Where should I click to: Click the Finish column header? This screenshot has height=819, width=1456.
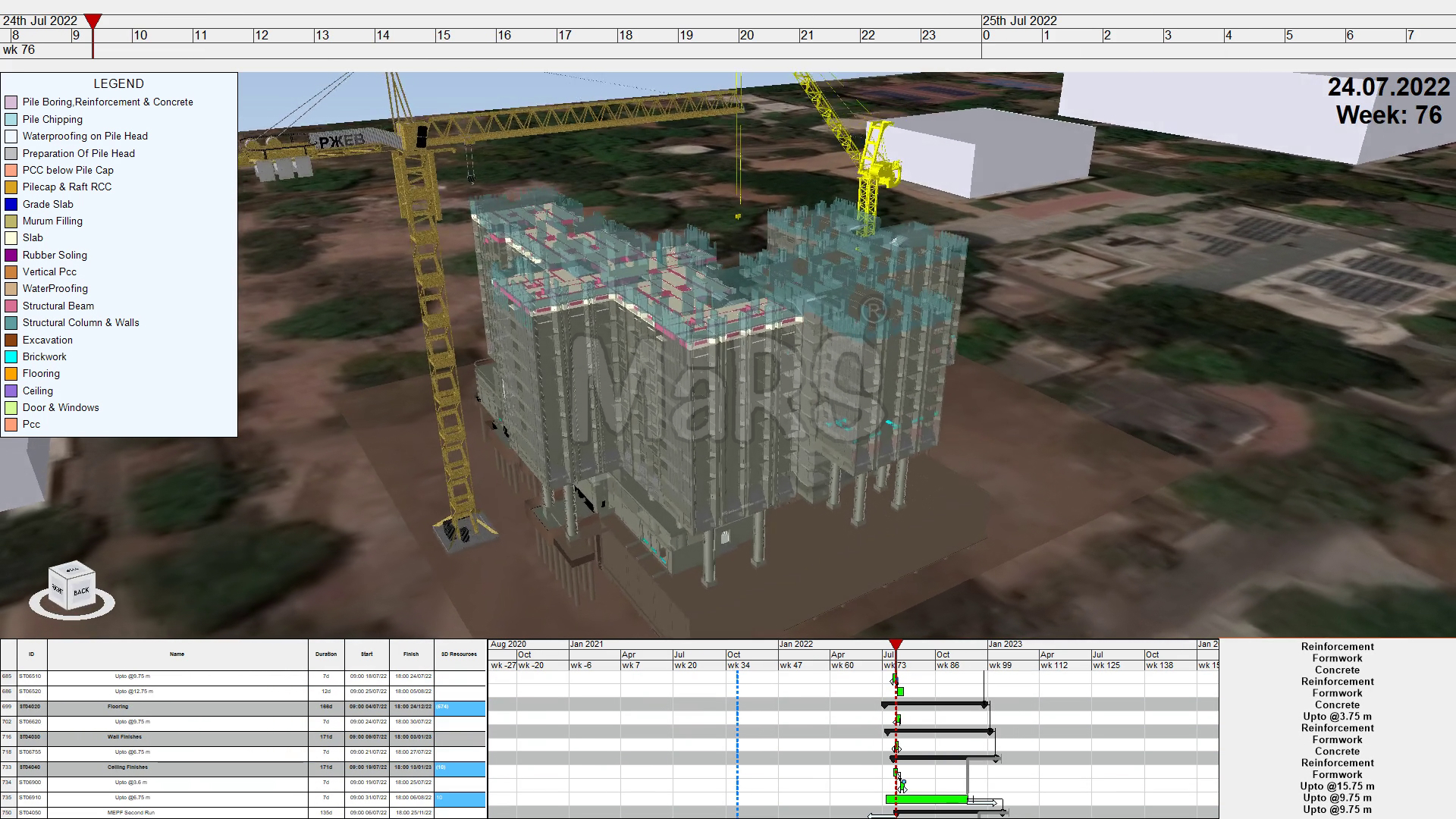(x=412, y=654)
